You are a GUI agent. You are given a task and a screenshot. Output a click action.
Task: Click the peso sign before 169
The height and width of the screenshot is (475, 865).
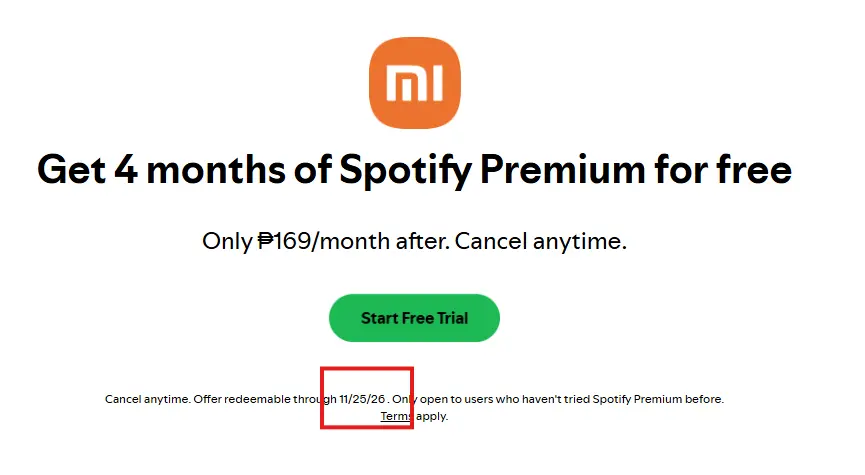tap(266, 241)
